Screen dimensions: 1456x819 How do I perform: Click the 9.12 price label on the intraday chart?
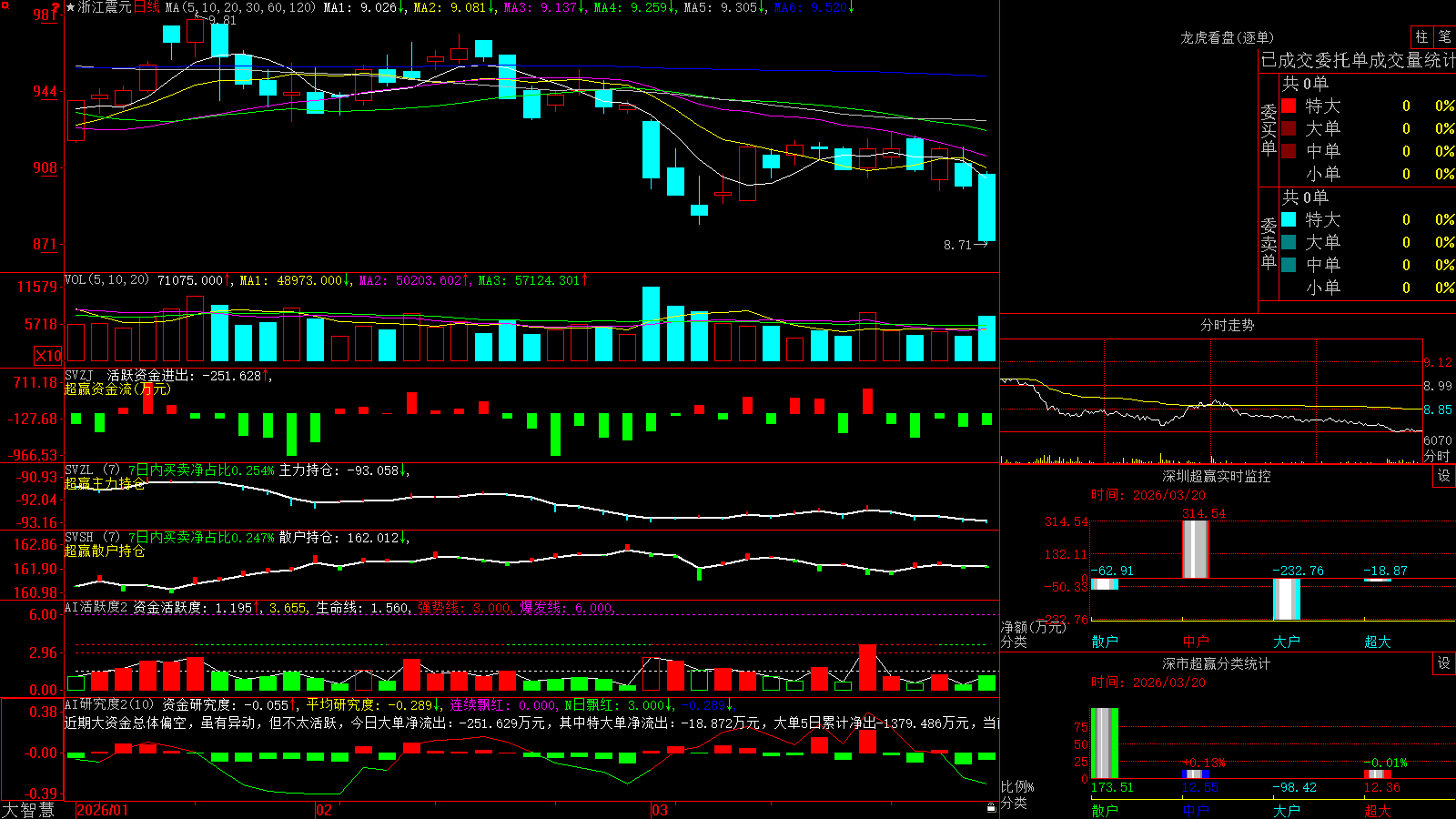click(1439, 362)
